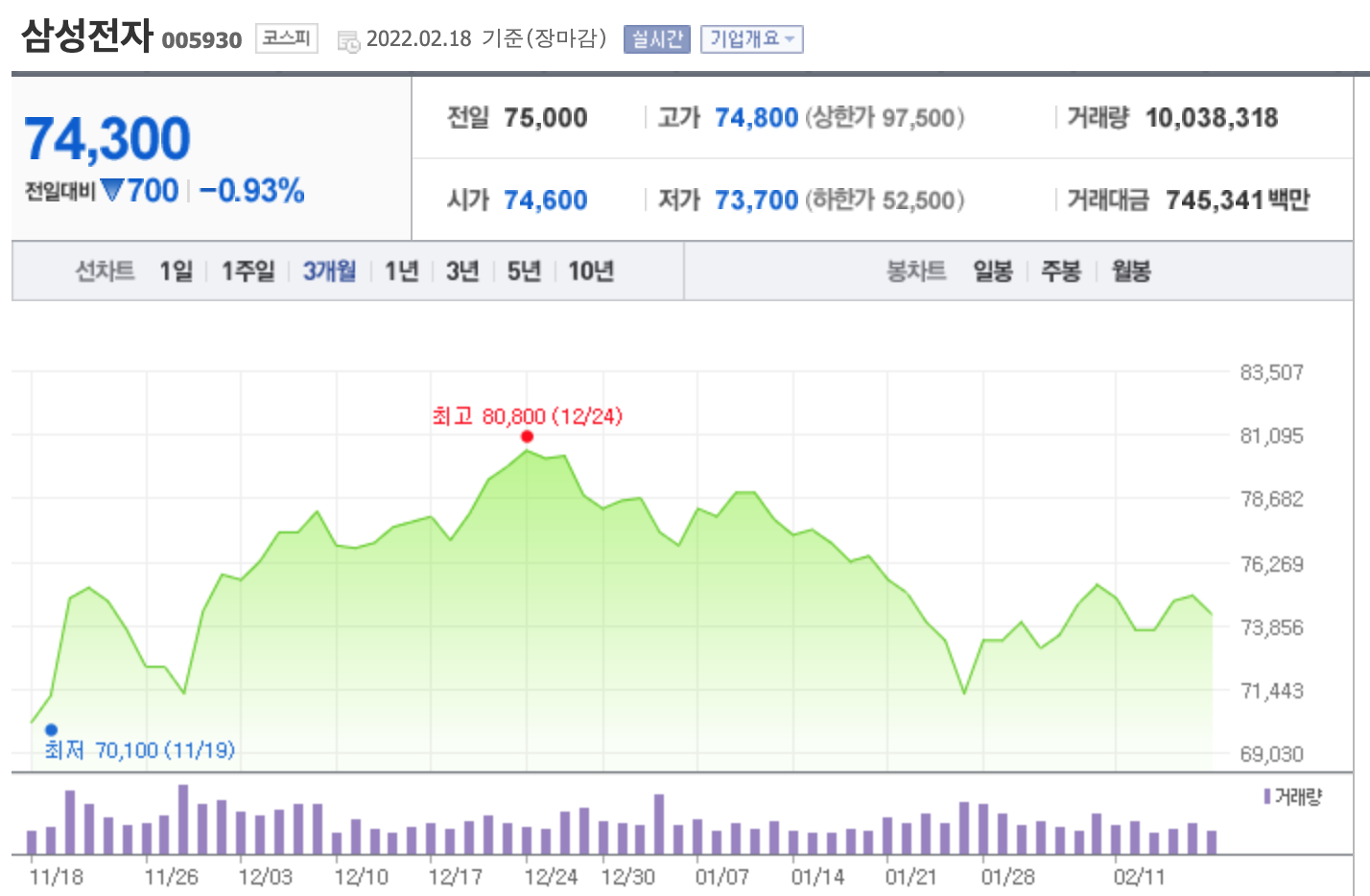Select the 1일 line chart tab
Image resolution: width=1370 pixels, height=896 pixels.
177,271
